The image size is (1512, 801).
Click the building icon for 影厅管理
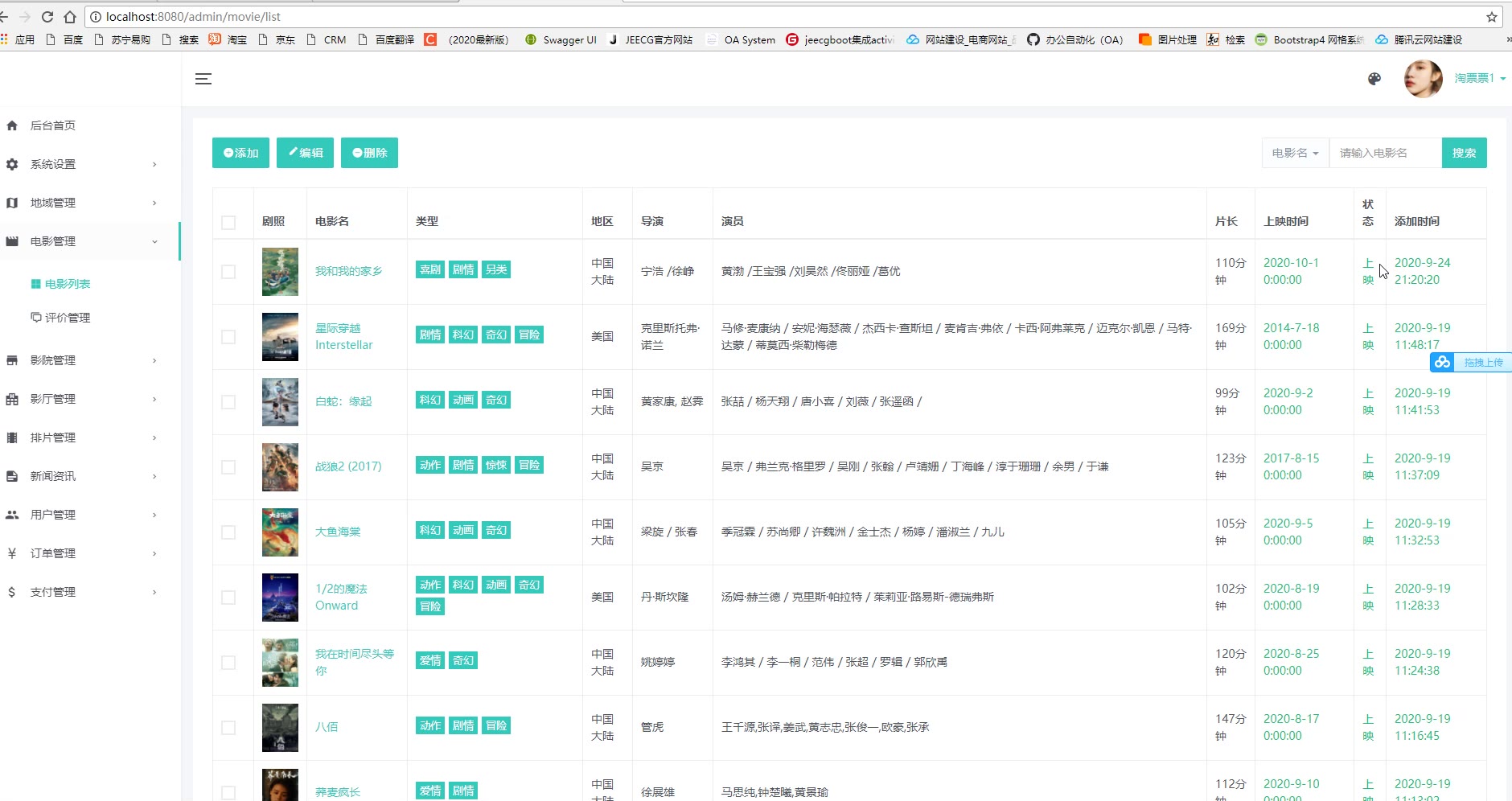point(12,399)
